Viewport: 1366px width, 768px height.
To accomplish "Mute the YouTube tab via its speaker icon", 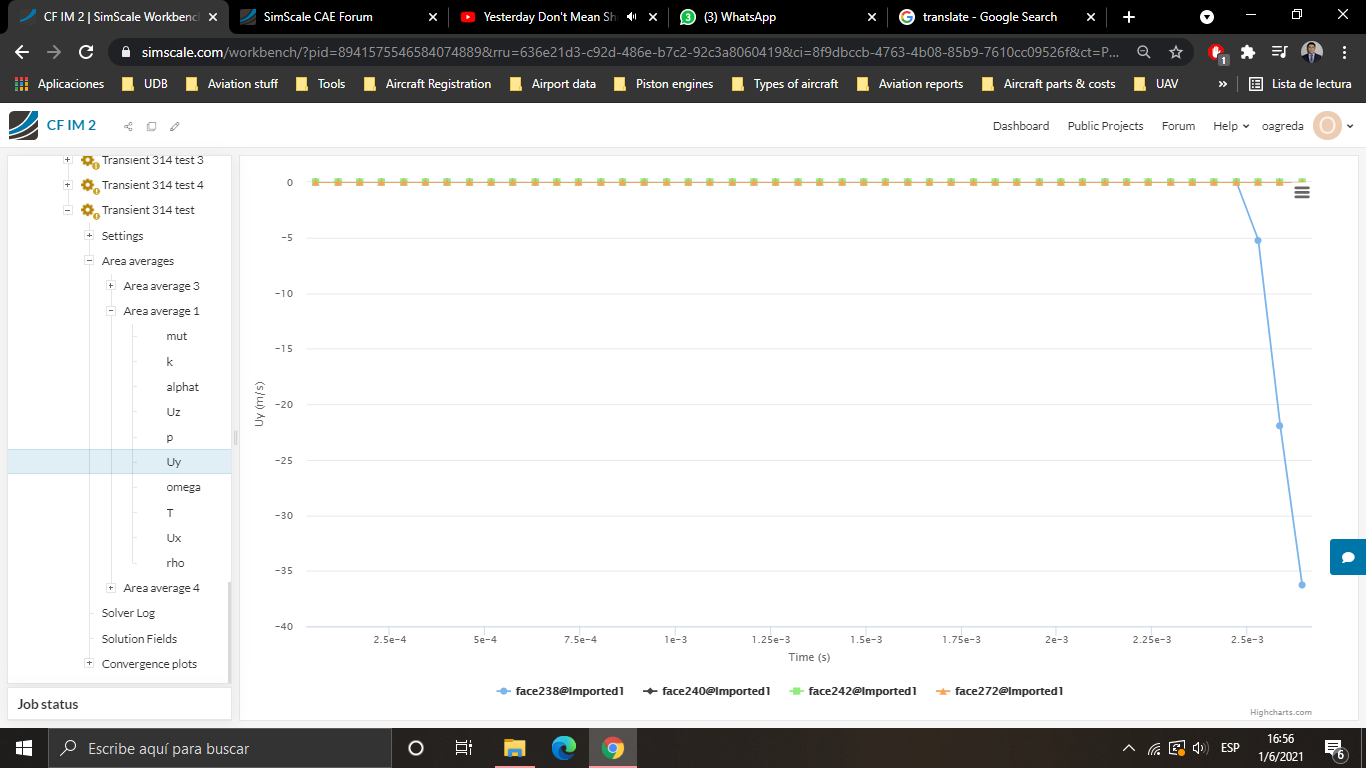I will click(x=631, y=17).
